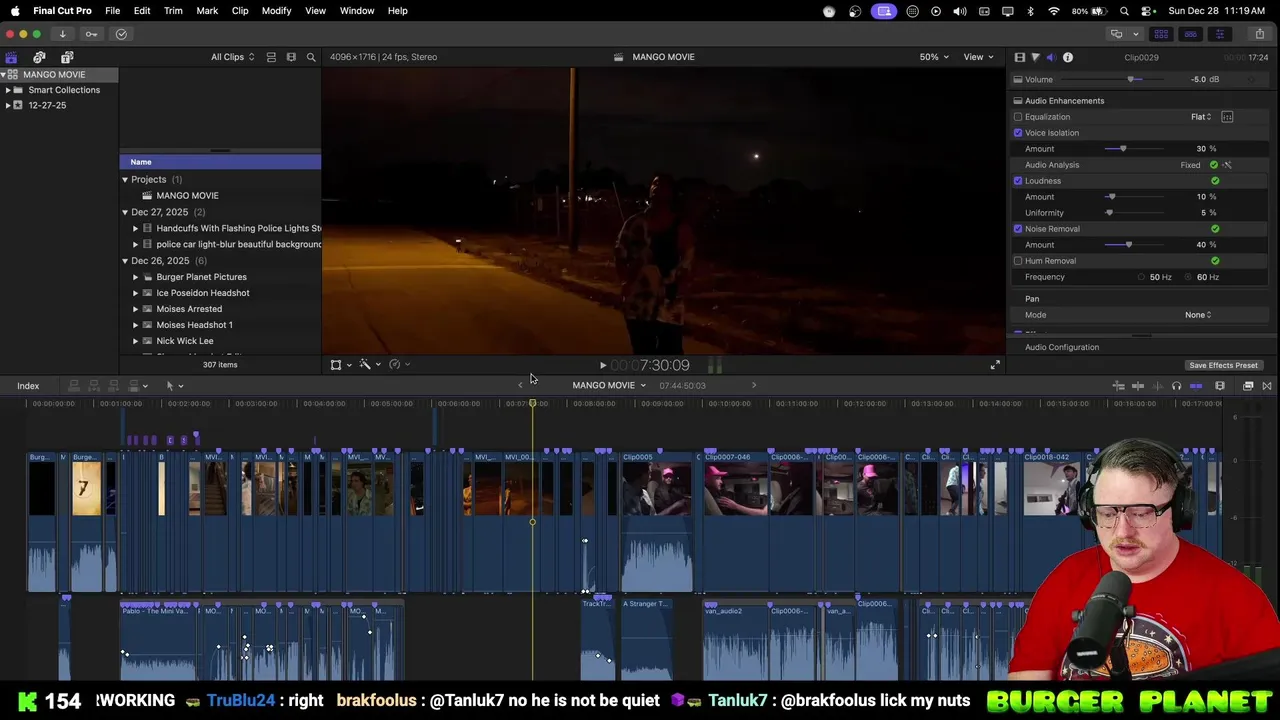Image resolution: width=1280 pixels, height=720 pixels.
Task: Open the Modify menu
Action: point(276,11)
